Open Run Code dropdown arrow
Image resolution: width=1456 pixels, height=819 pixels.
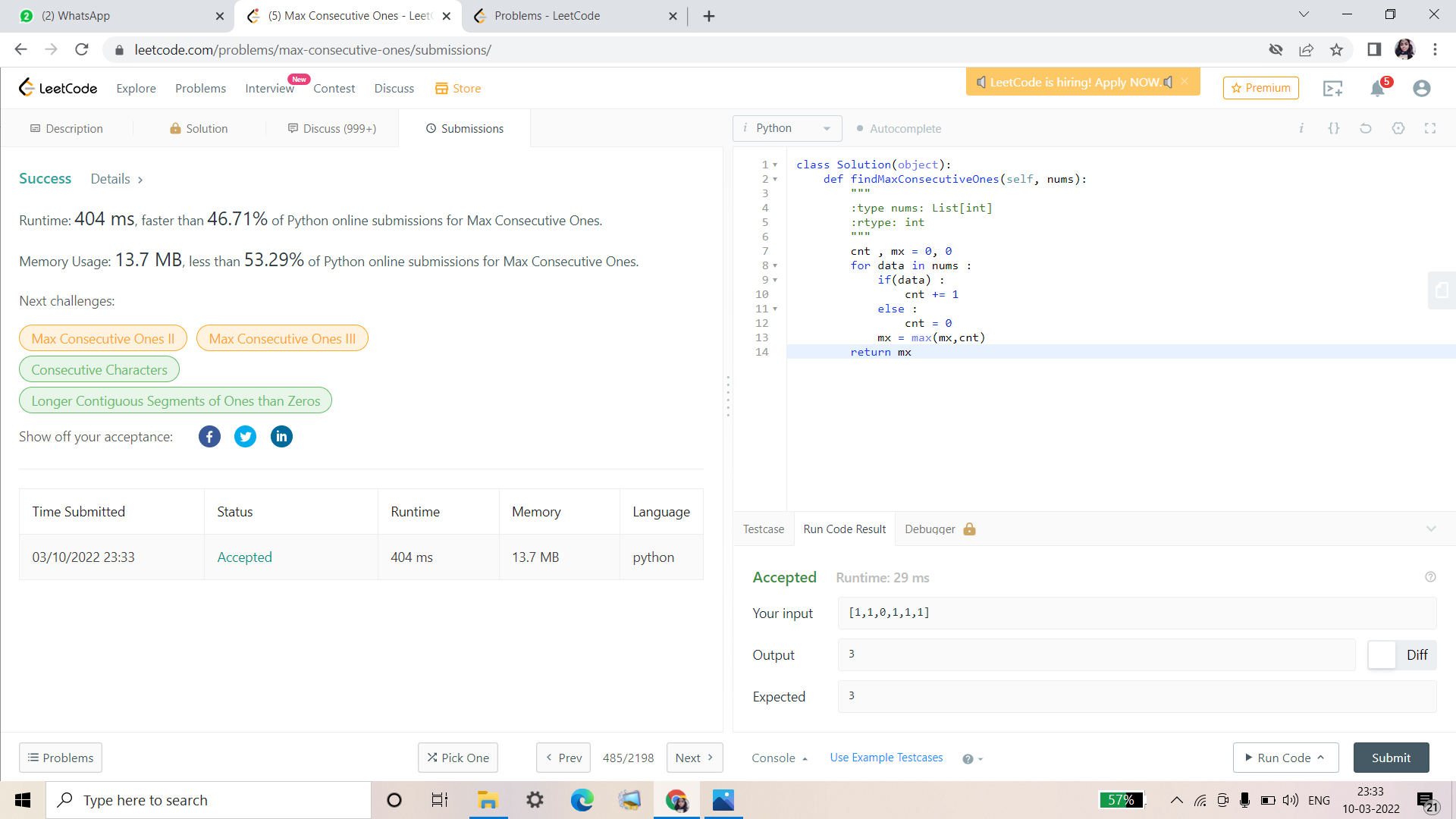pyautogui.click(x=1320, y=757)
